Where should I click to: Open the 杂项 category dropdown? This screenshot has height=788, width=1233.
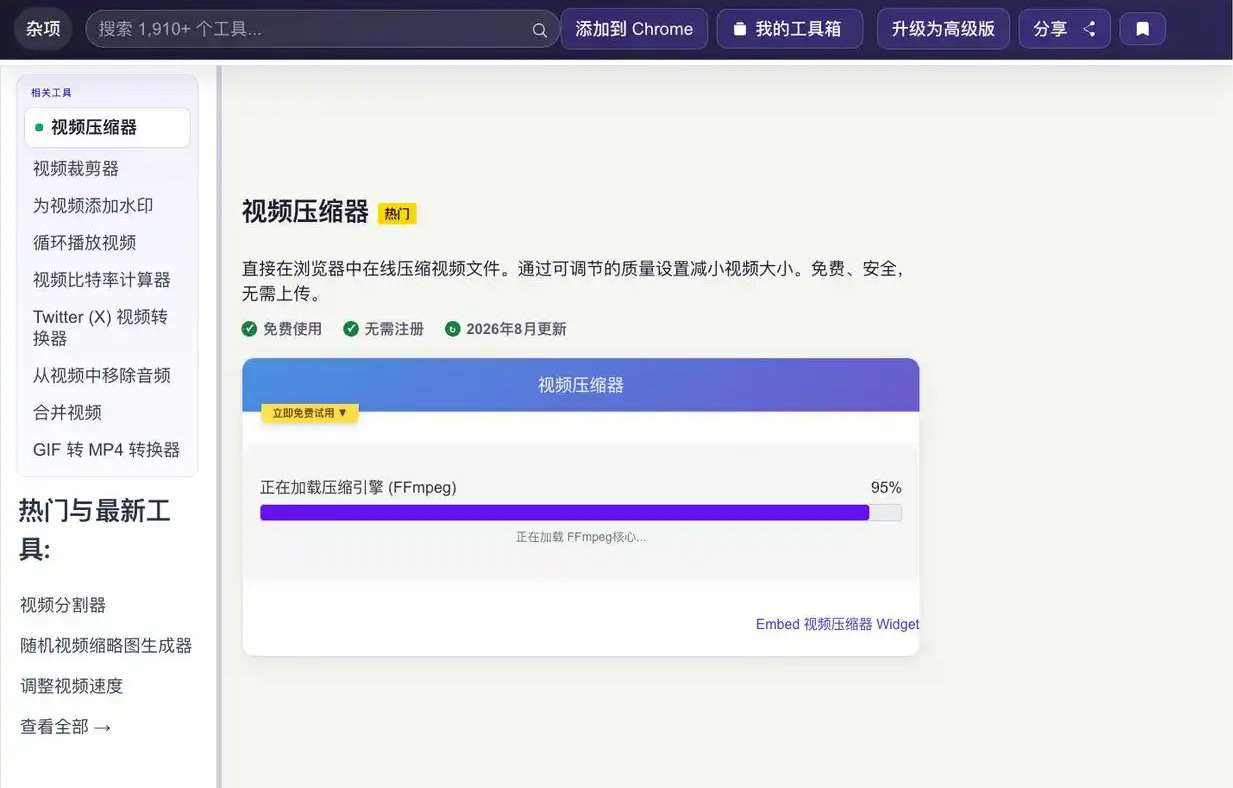pyautogui.click(x=43, y=29)
